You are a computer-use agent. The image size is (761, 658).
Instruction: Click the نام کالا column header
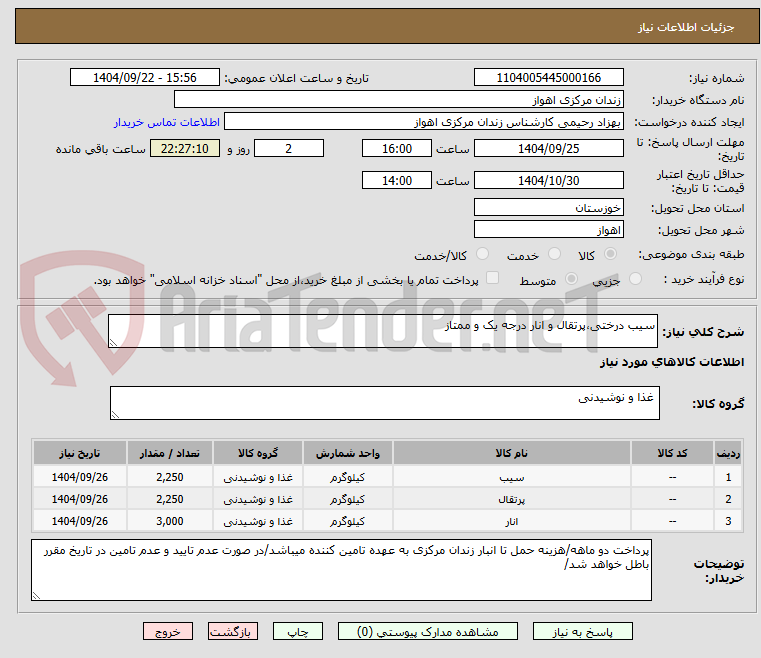point(512,453)
